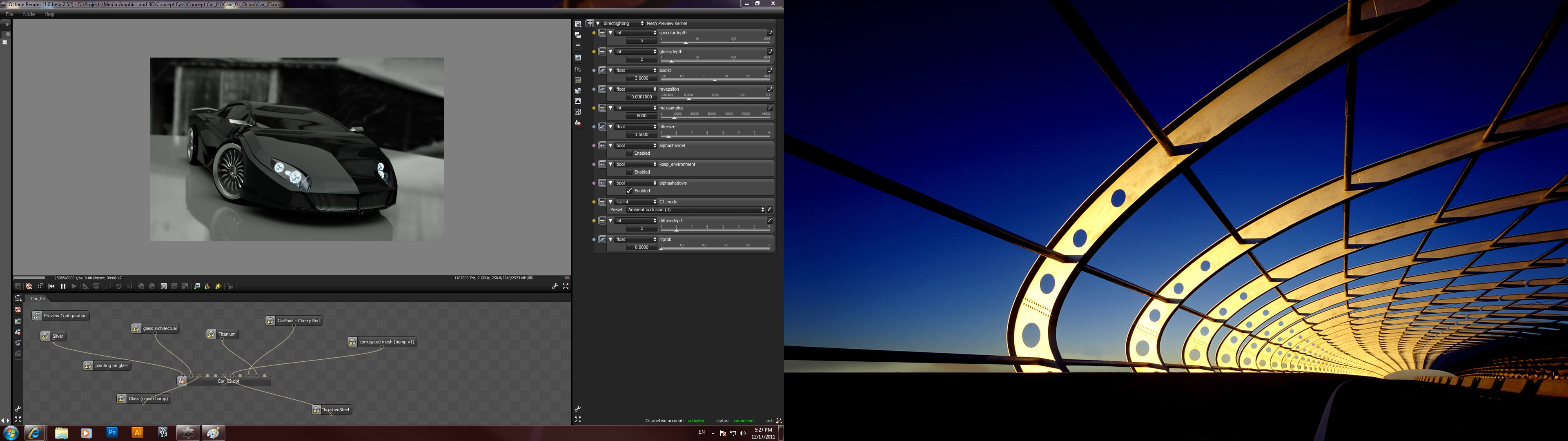Screen dimensions: 1568x441
Task: Pause the render with the pause button
Action: [63, 286]
